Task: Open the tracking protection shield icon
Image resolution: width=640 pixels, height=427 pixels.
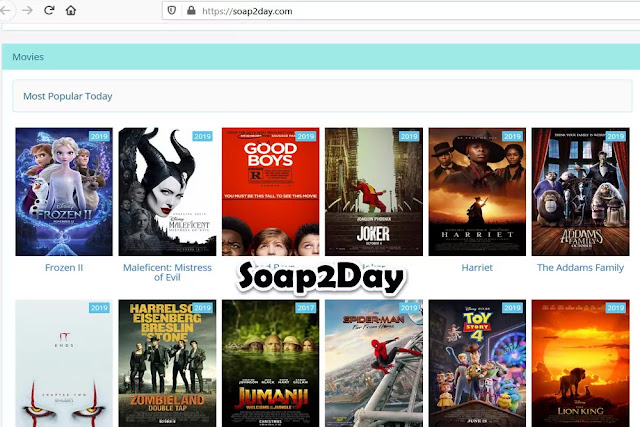Action: pyautogui.click(x=172, y=11)
